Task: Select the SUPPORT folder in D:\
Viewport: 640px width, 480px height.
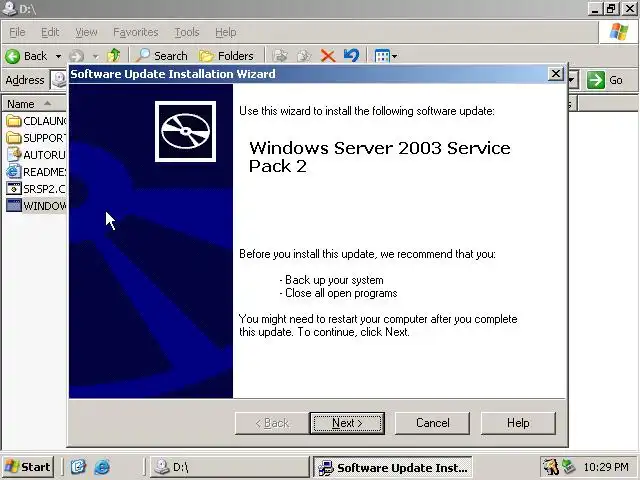Action: pos(37,138)
